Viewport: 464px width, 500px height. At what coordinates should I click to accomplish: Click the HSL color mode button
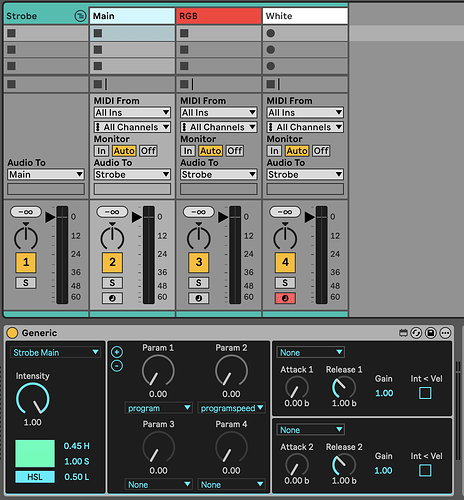35,477
